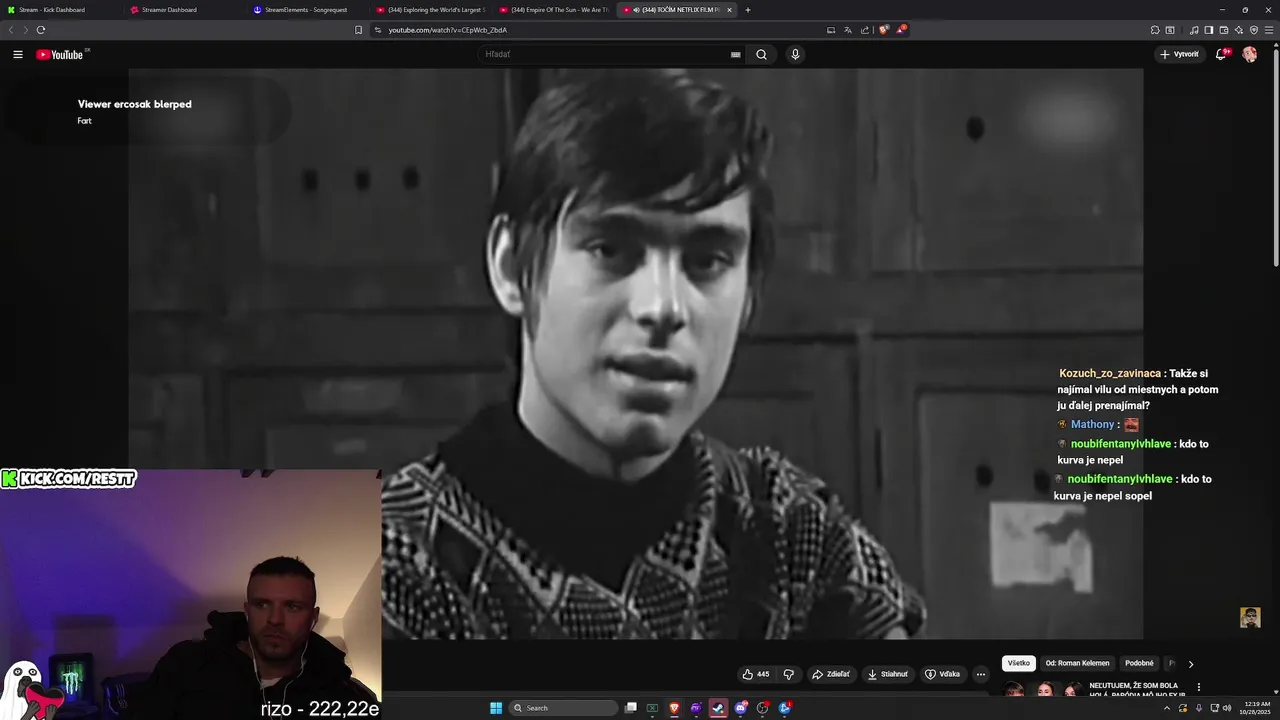Open more actions three-dot menu under video
1280x720 pixels.
pyautogui.click(x=981, y=674)
